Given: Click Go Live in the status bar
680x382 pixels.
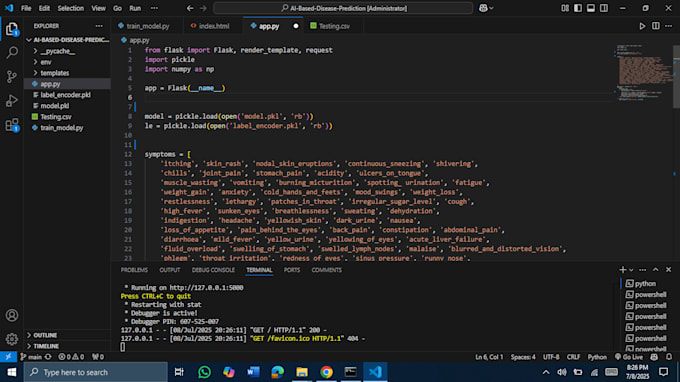Looking at the screenshot, I should [629, 357].
